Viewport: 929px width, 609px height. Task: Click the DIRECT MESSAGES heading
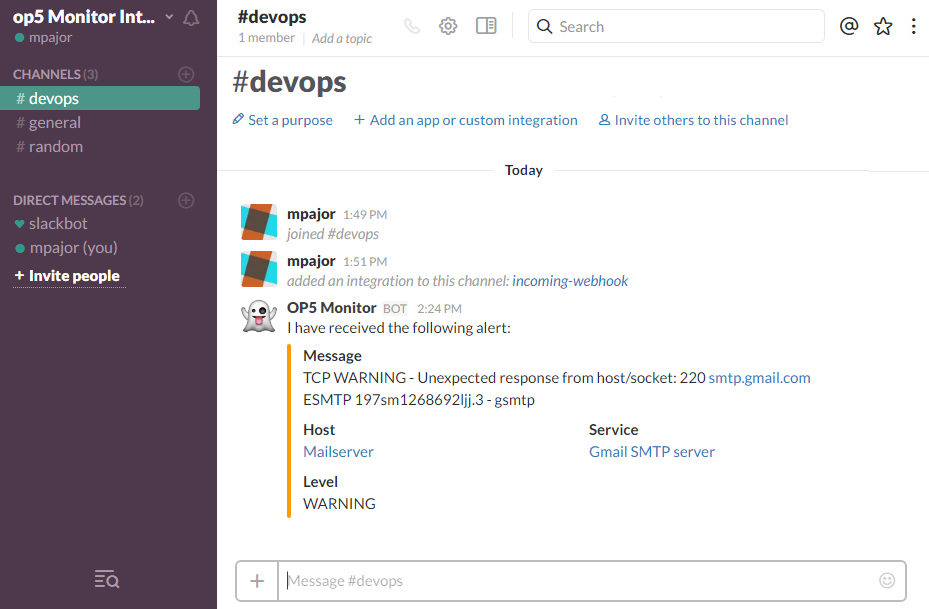pos(78,200)
